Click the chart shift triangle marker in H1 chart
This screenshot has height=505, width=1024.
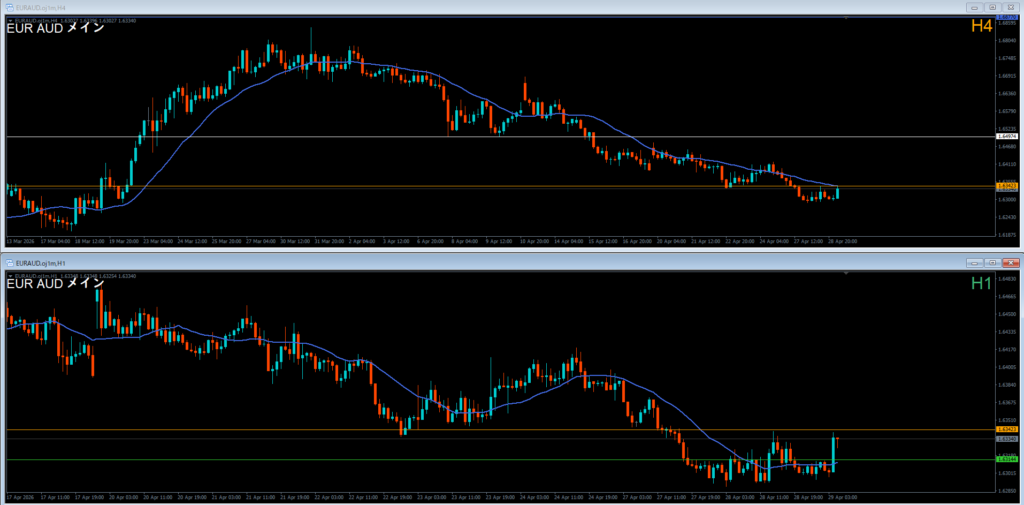tap(847, 271)
